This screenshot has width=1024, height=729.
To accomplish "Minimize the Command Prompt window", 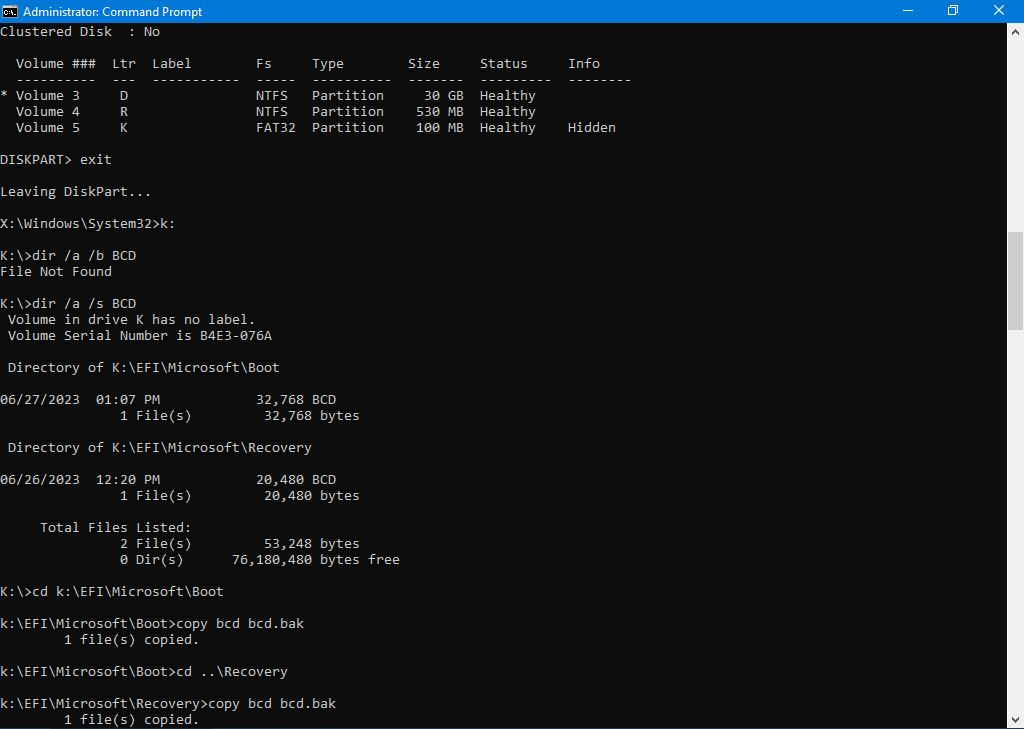I will [x=907, y=11].
